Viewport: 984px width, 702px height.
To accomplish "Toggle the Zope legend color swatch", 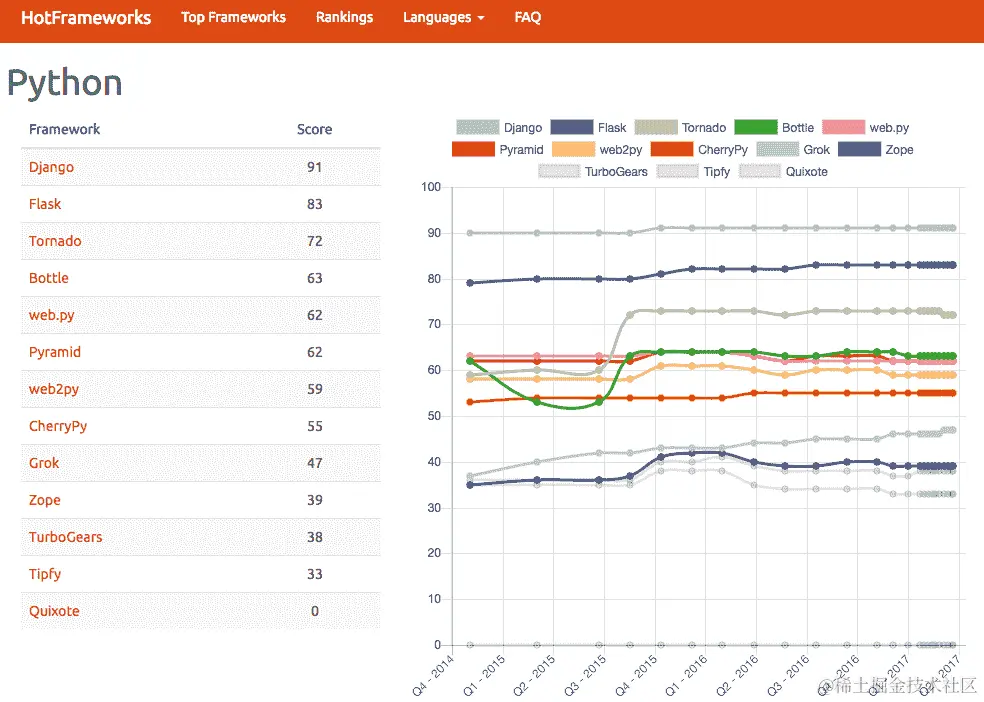I will pyautogui.click(x=859, y=149).
